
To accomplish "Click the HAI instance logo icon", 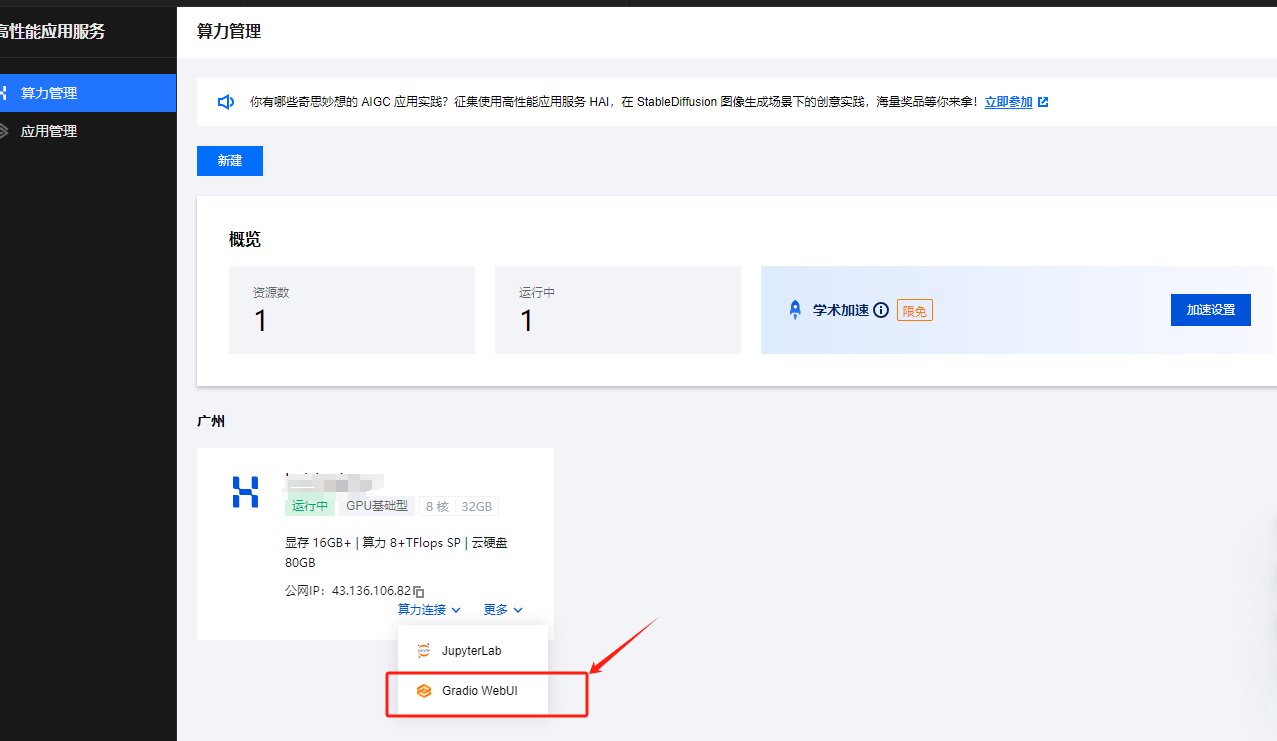I will [x=246, y=491].
